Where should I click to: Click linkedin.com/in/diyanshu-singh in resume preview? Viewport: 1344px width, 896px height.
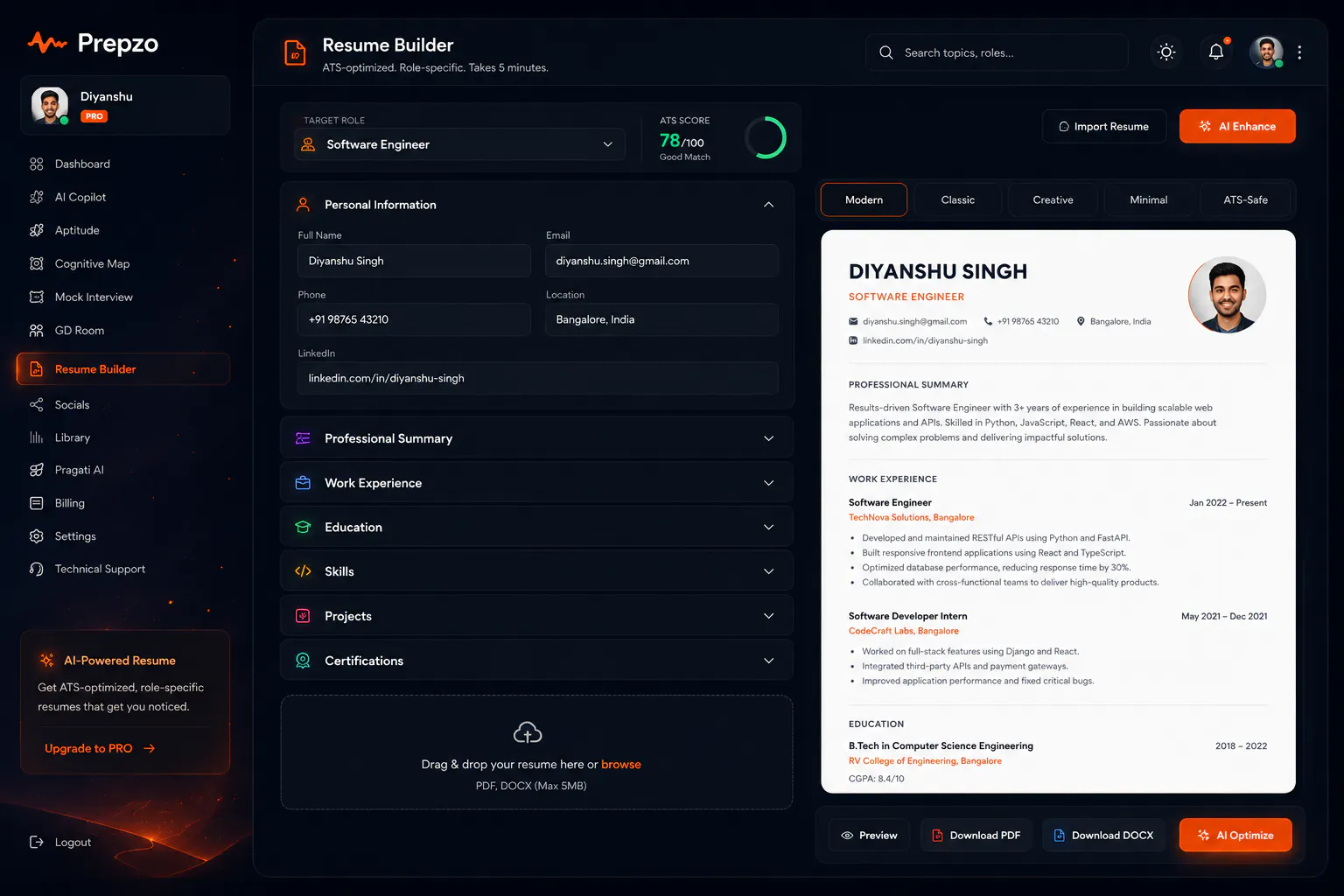coord(925,340)
